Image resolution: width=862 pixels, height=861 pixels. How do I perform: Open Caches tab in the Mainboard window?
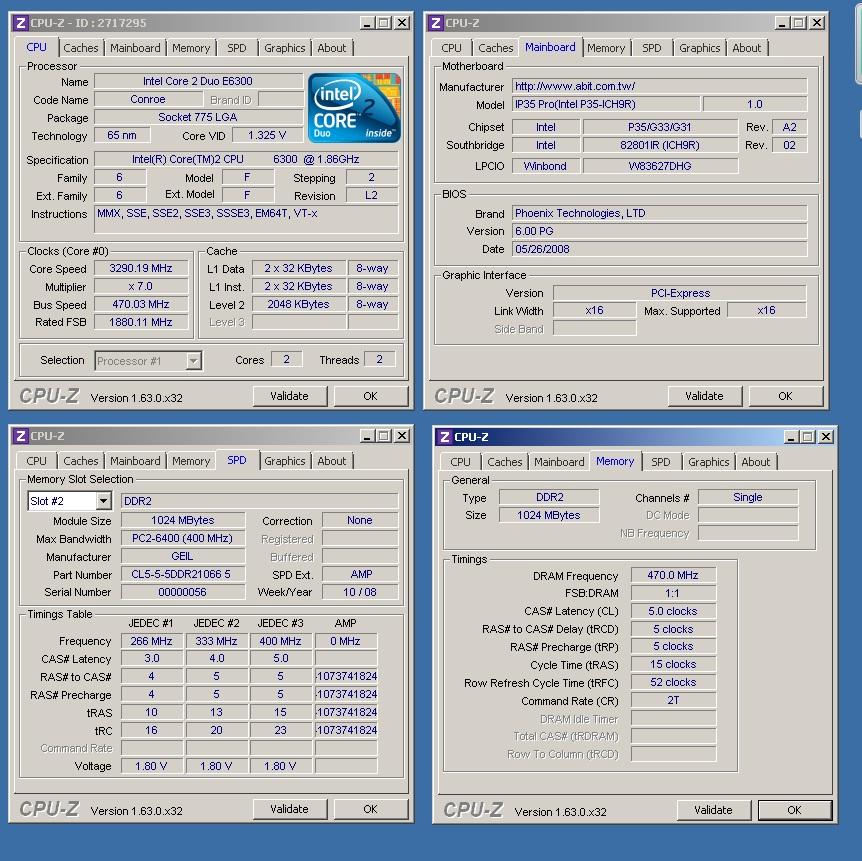click(495, 48)
